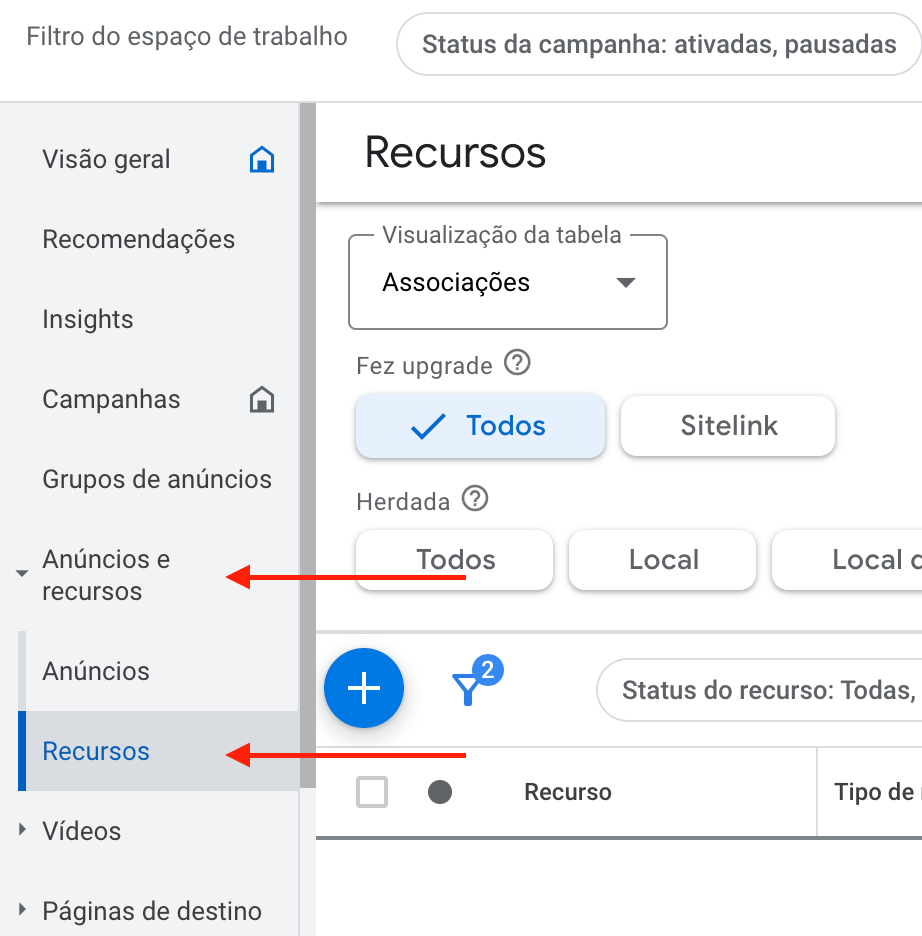Choose the Local chip under Herdada
This screenshot has width=922, height=936.
click(x=663, y=560)
